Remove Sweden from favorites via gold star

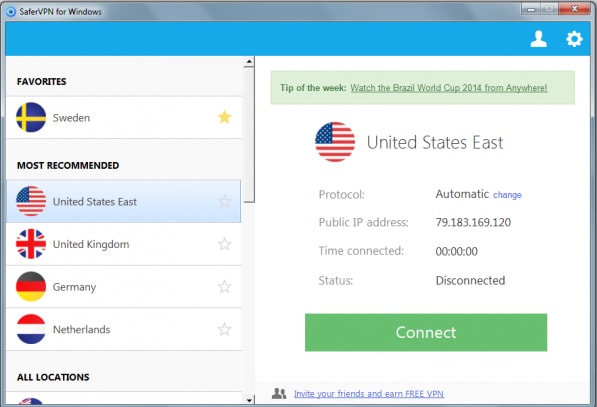(224, 117)
